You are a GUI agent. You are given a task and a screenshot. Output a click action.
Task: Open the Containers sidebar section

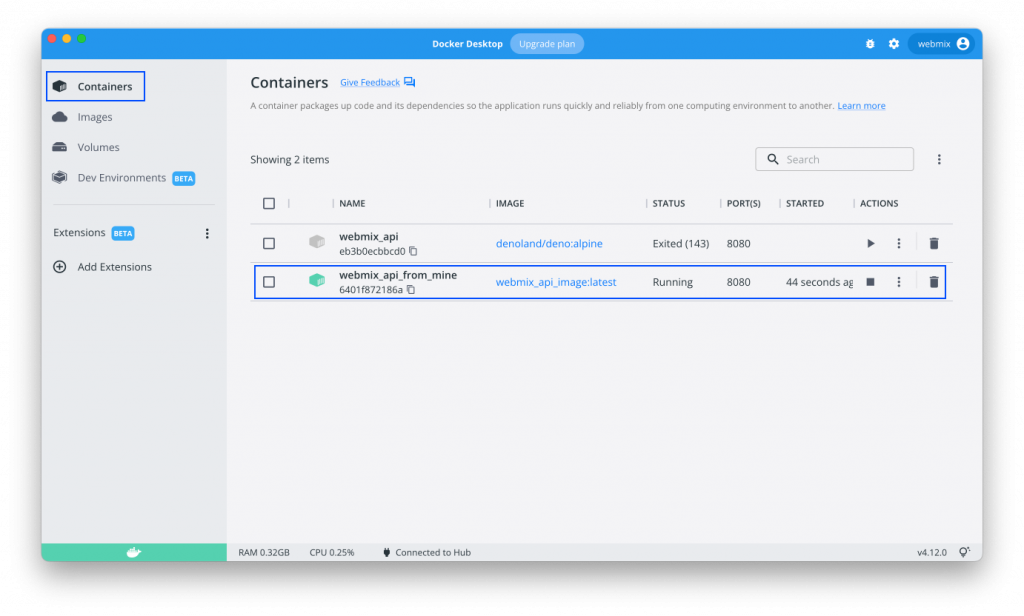95,86
